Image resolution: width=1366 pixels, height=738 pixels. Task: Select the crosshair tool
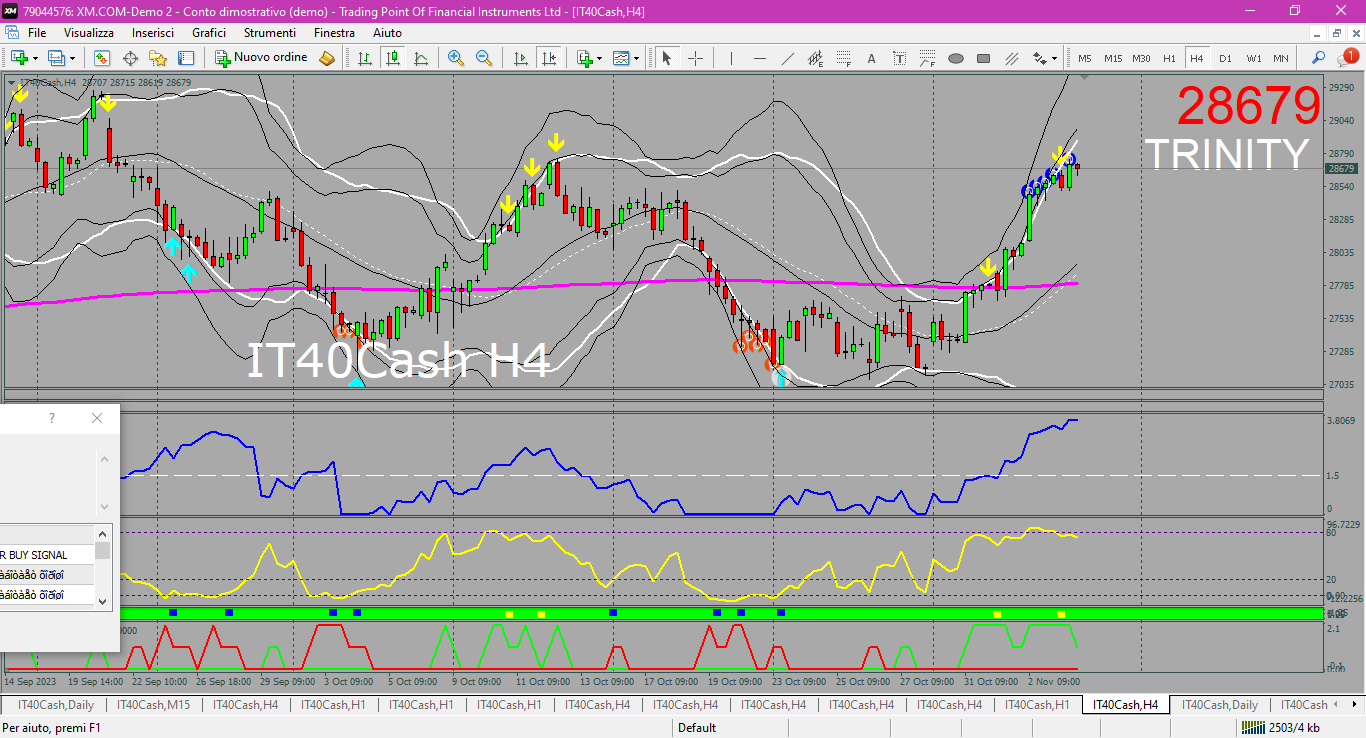(x=695, y=58)
